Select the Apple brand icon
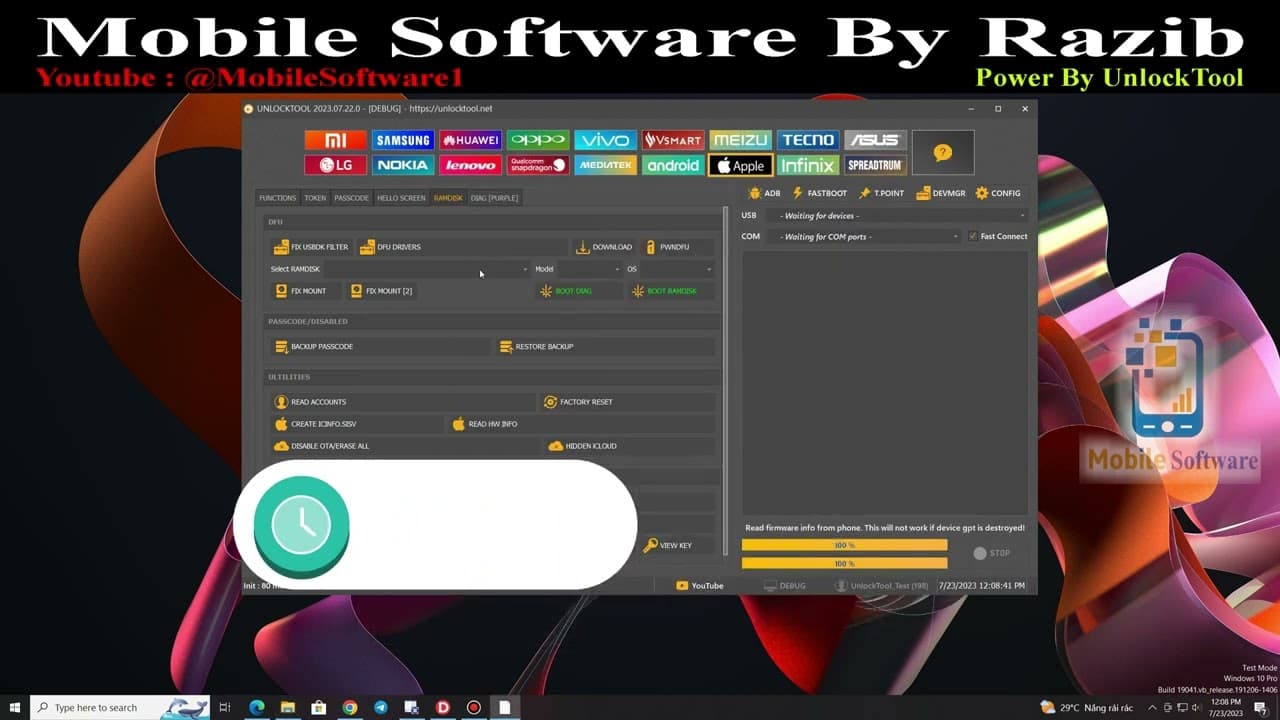This screenshot has width=1280, height=720. click(741, 165)
